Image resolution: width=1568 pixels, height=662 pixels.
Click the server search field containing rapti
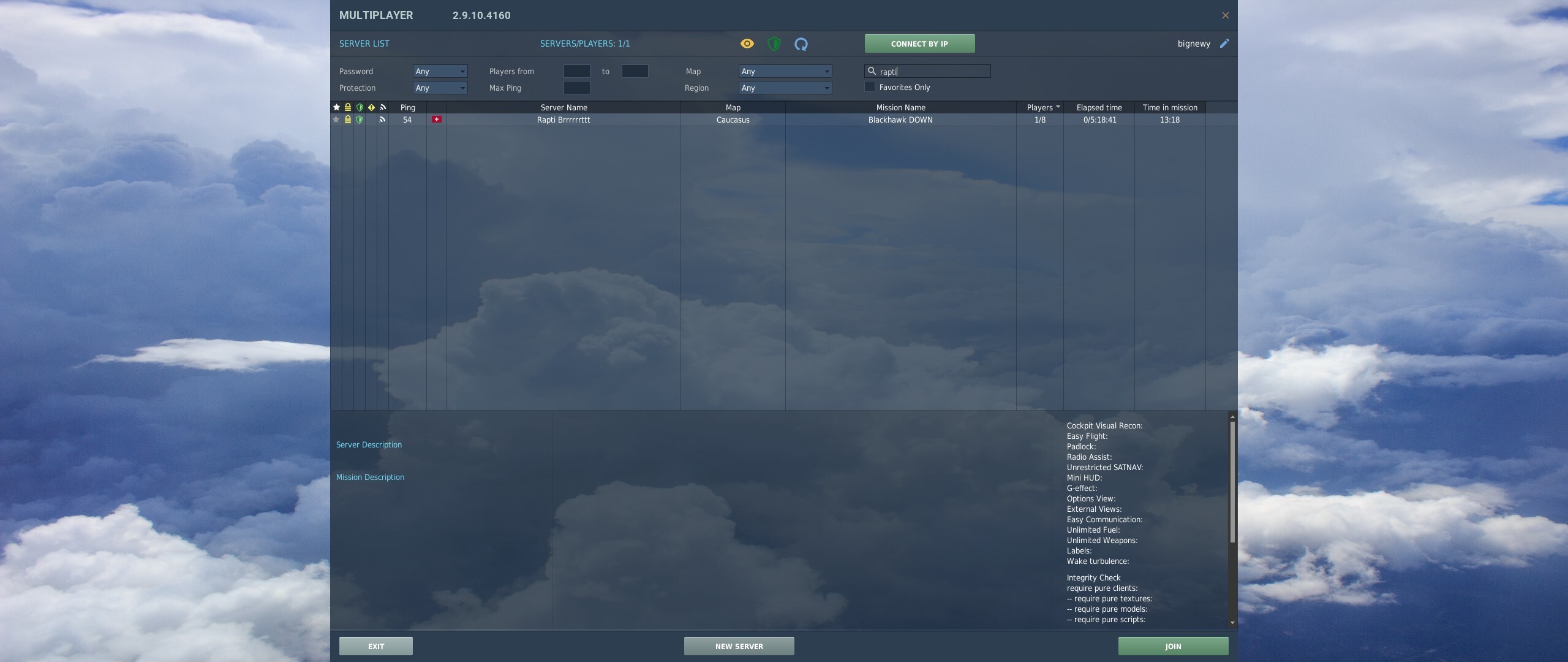pyautogui.click(x=927, y=71)
